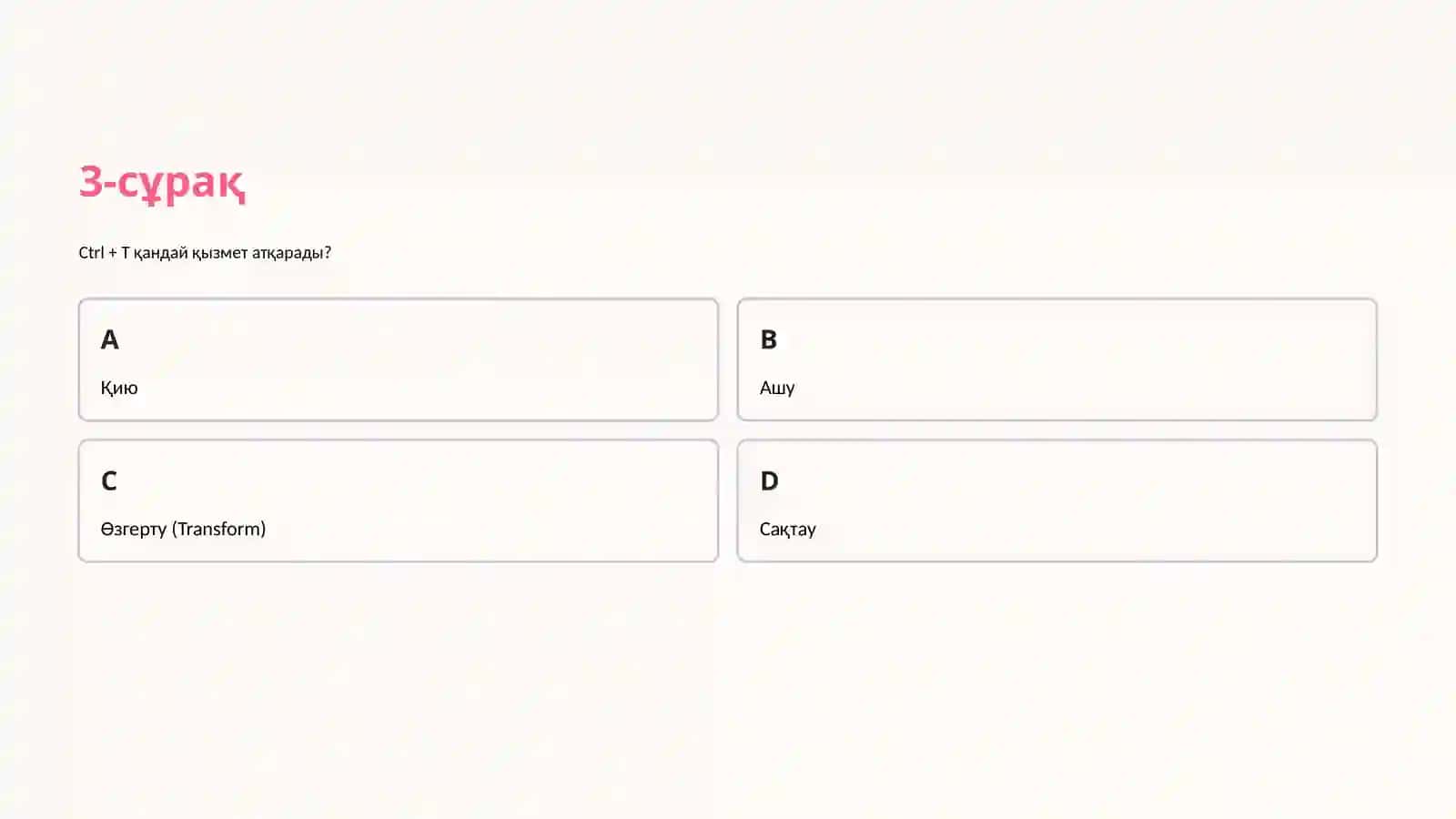Click the word "Transform" in parentheses
The height and width of the screenshot is (819, 1456).
tap(218, 529)
